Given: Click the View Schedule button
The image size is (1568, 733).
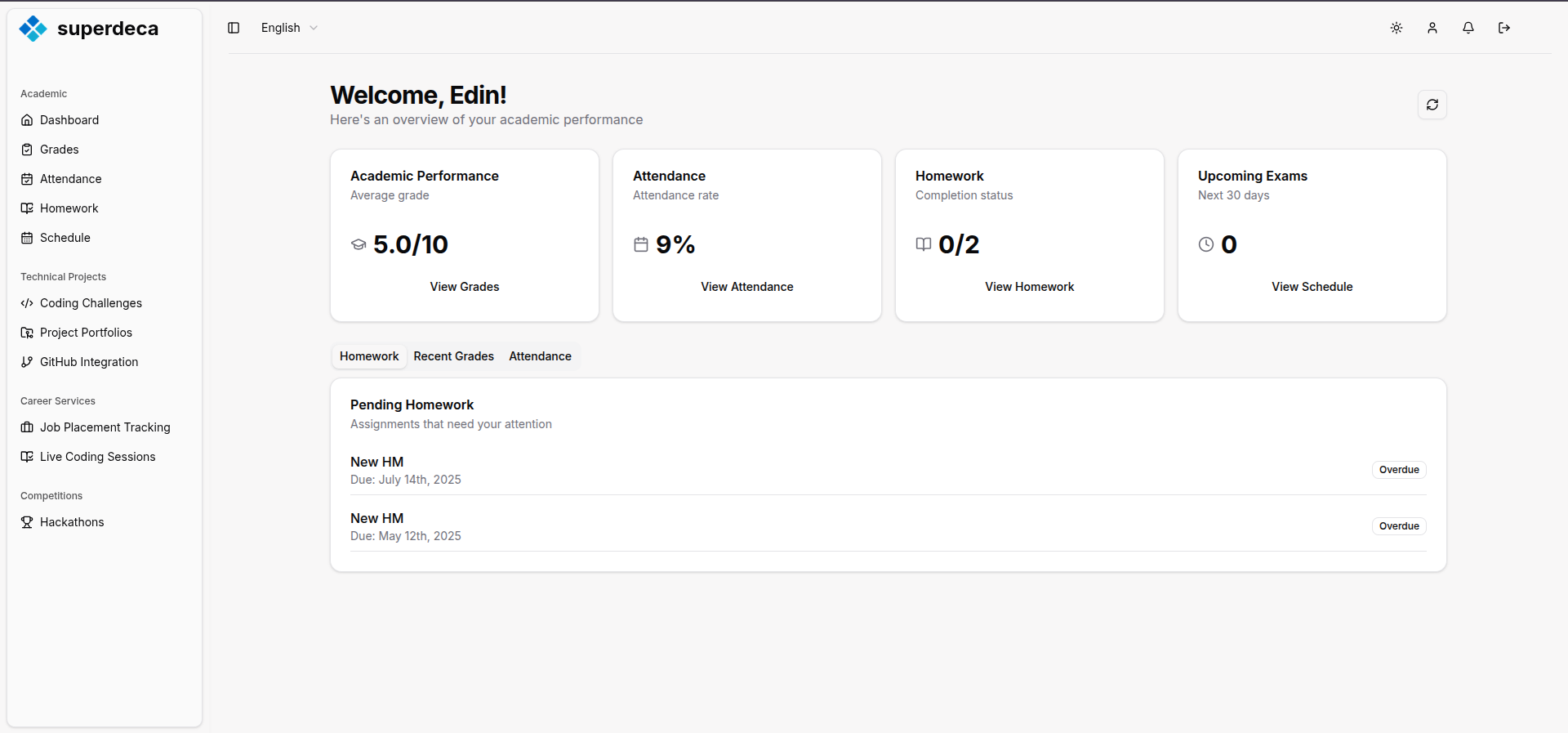Looking at the screenshot, I should point(1312,287).
